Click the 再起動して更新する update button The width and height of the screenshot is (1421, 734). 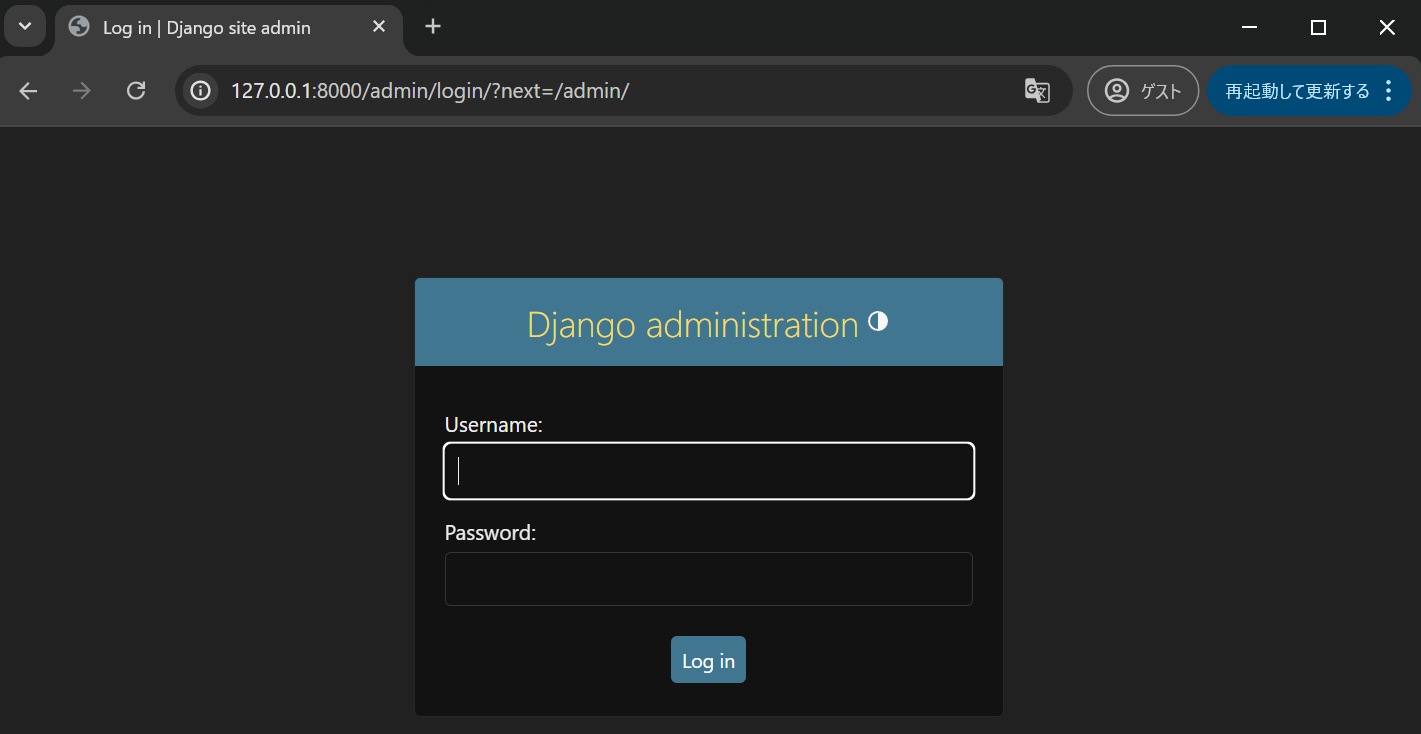point(1297,91)
